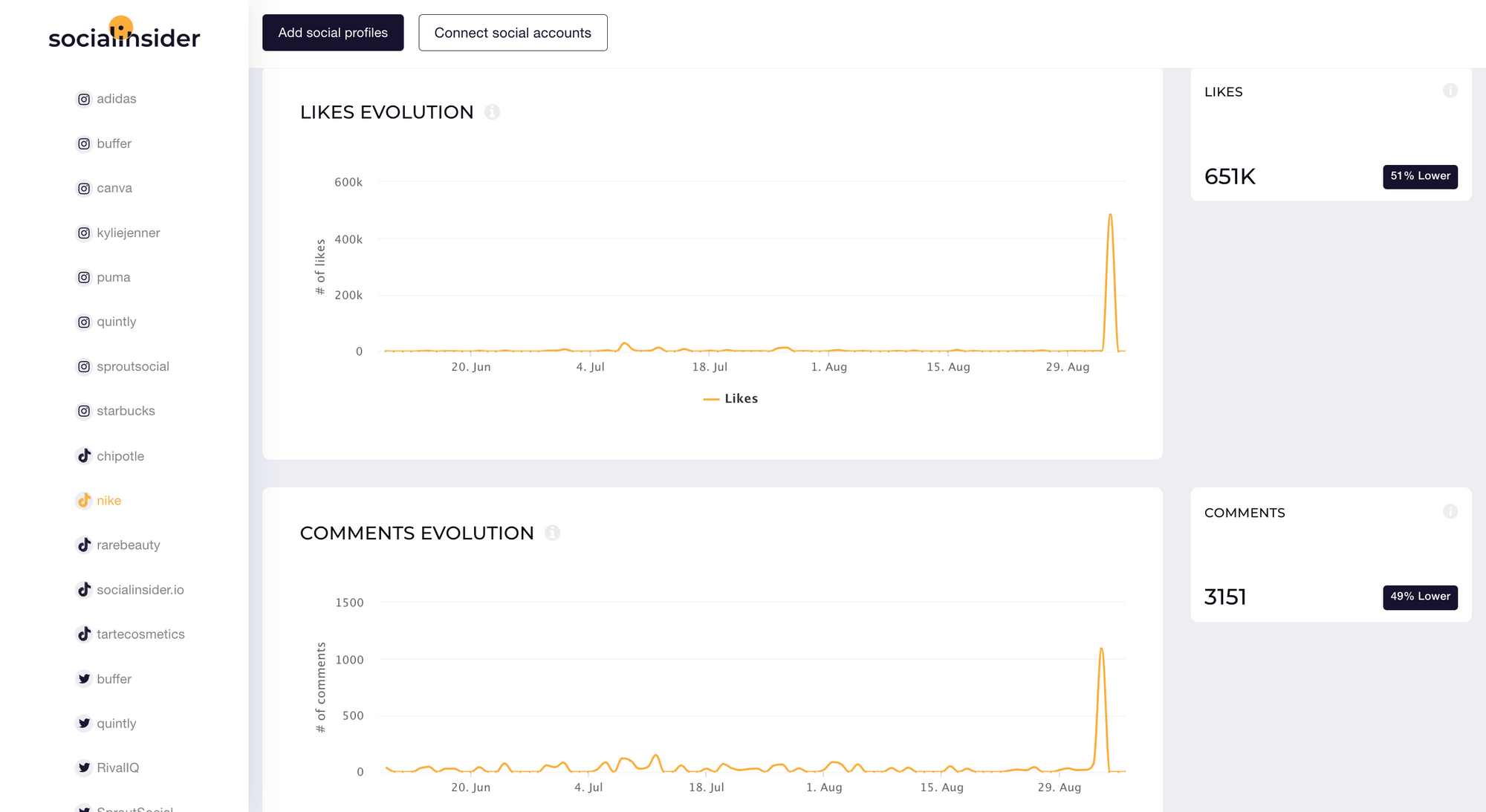Click the socialinsider logo
1486x812 pixels.
pos(124,33)
